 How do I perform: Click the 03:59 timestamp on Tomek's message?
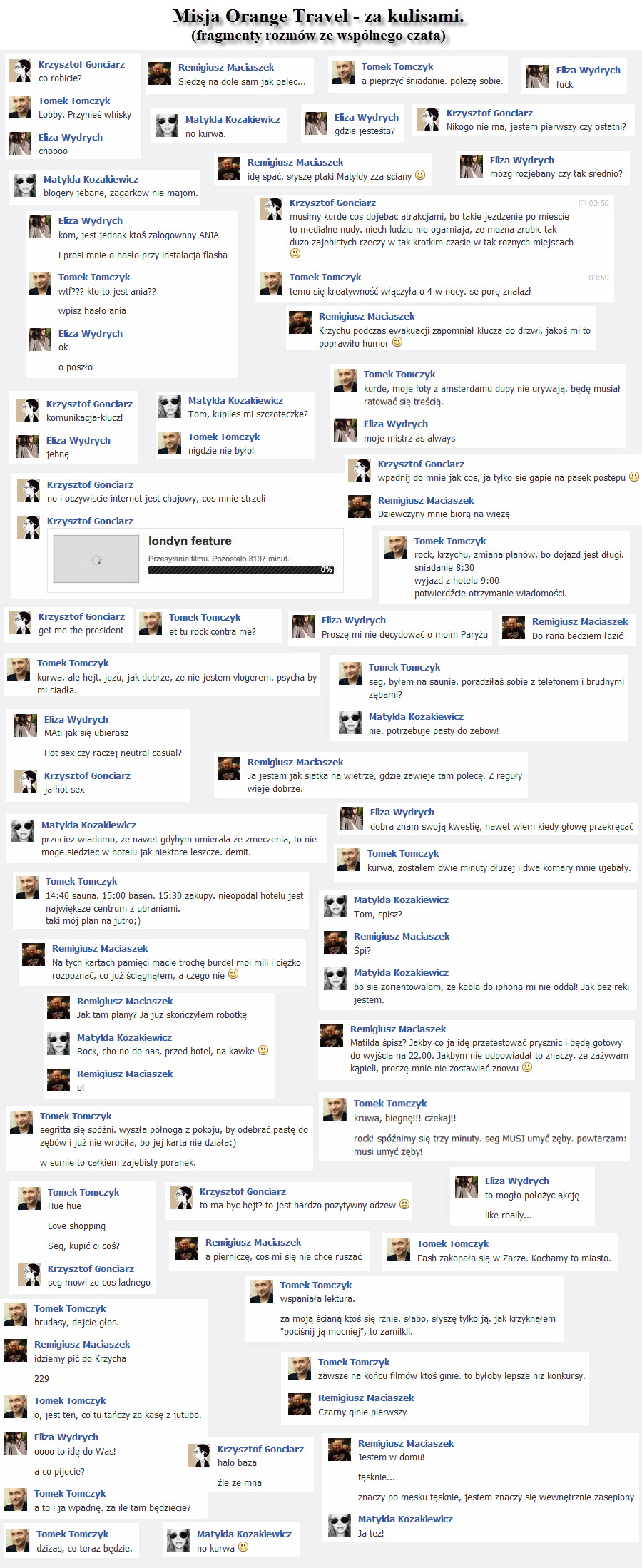click(x=598, y=278)
